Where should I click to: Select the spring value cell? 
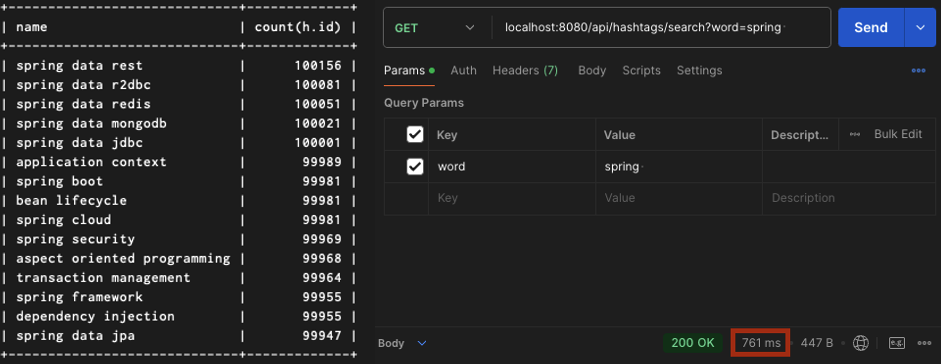click(x=679, y=166)
